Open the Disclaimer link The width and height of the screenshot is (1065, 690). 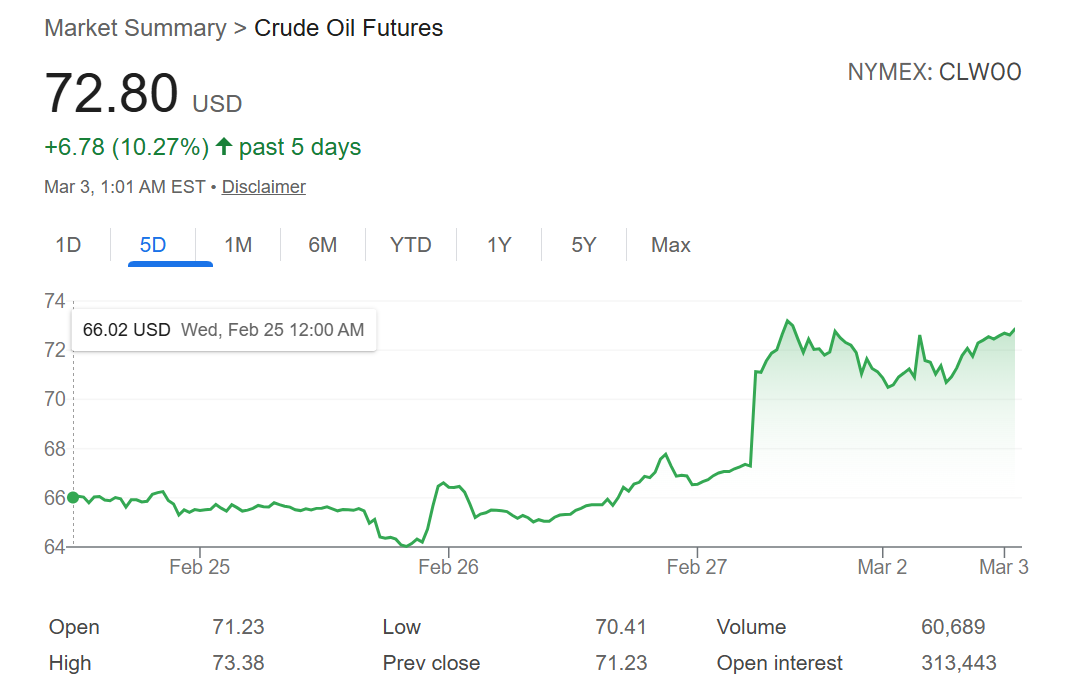point(263,187)
